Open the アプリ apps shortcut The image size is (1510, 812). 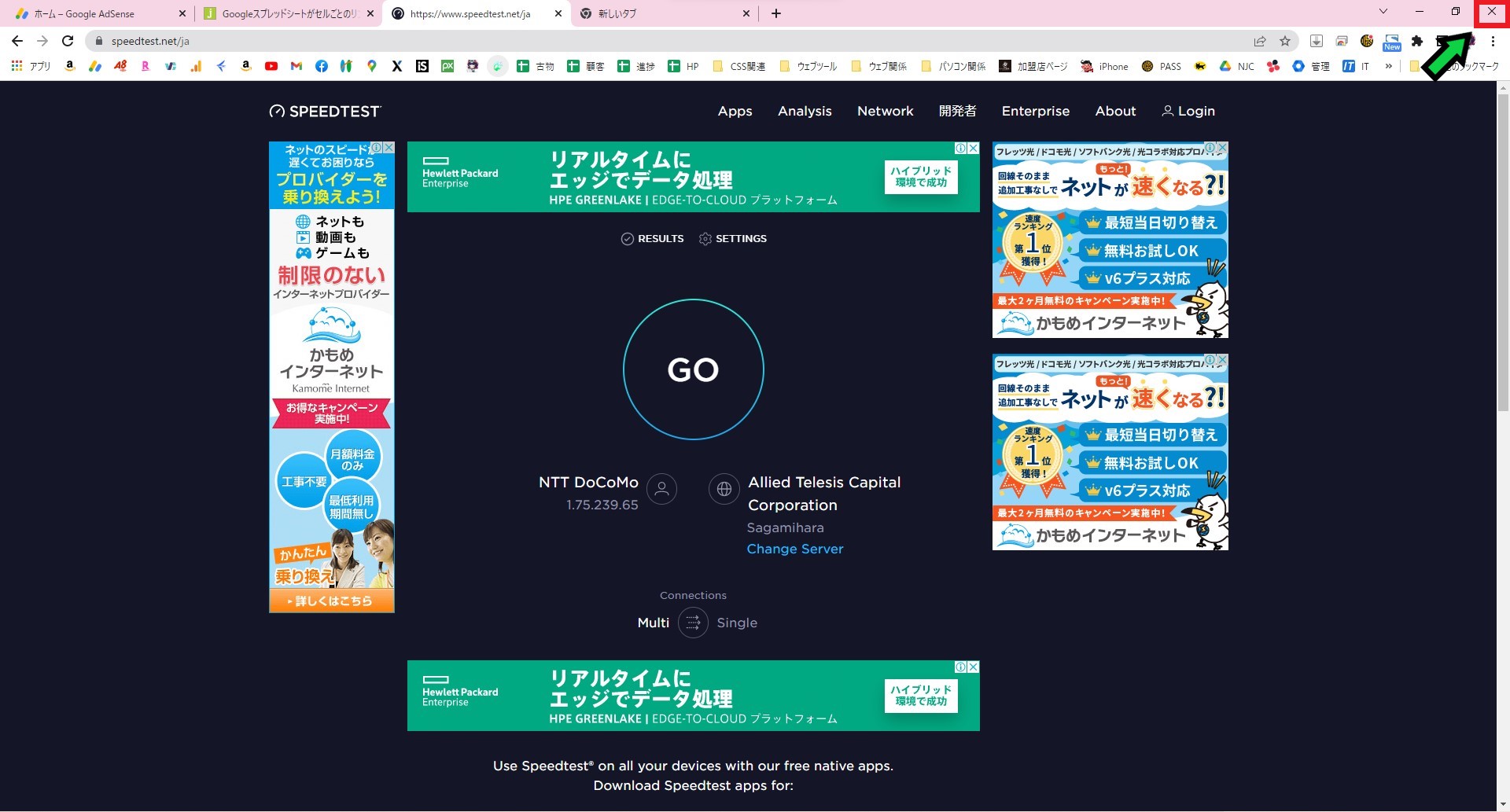[x=31, y=66]
